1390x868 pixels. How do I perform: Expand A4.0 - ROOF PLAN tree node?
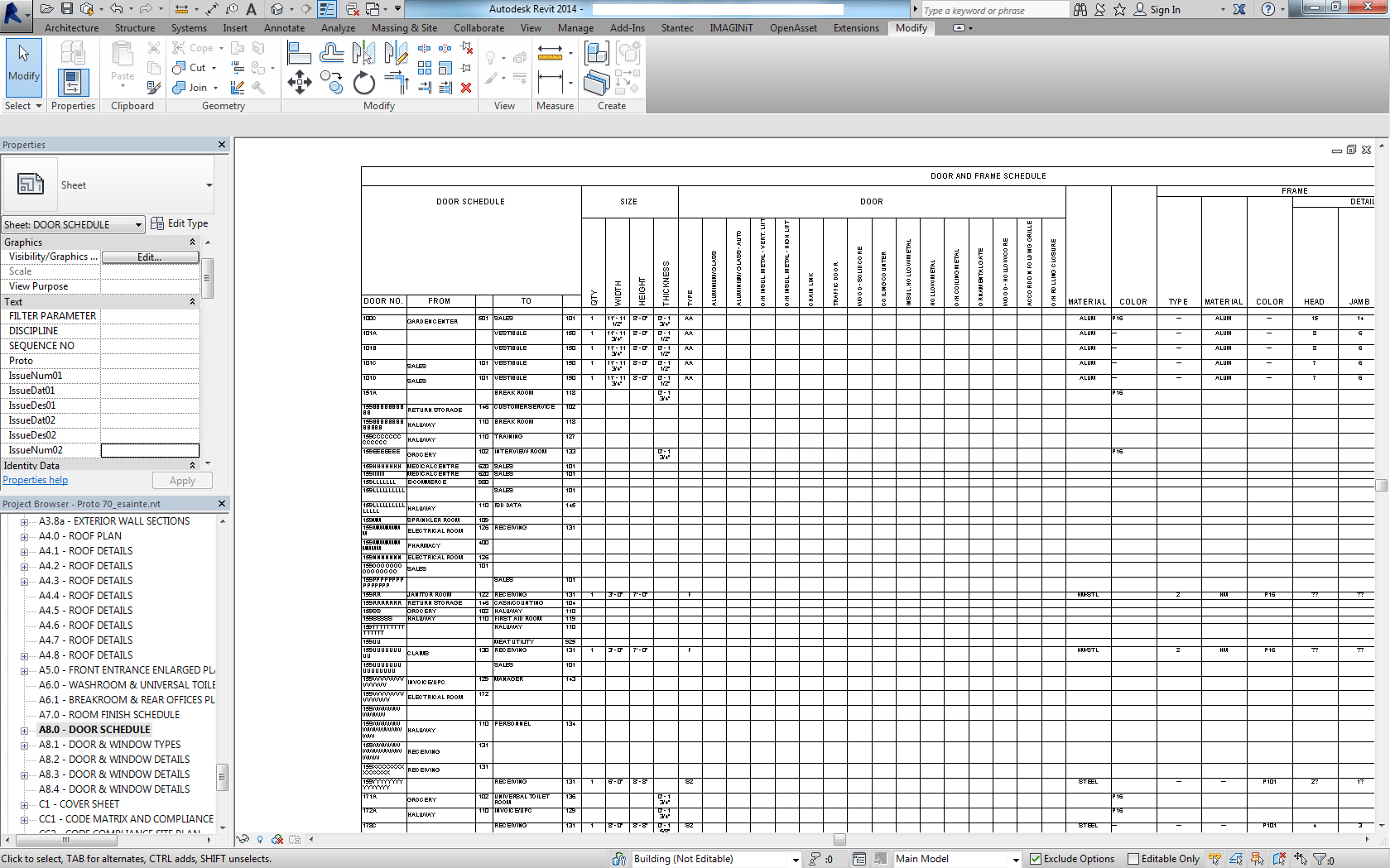pos(25,535)
